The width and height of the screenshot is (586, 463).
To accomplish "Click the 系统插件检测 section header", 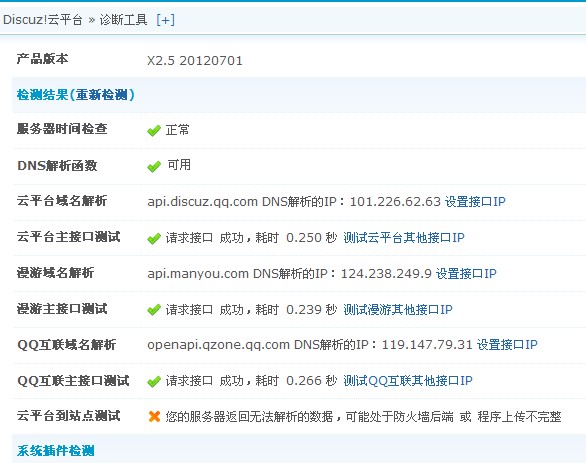I will pyautogui.click(x=55, y=451).
